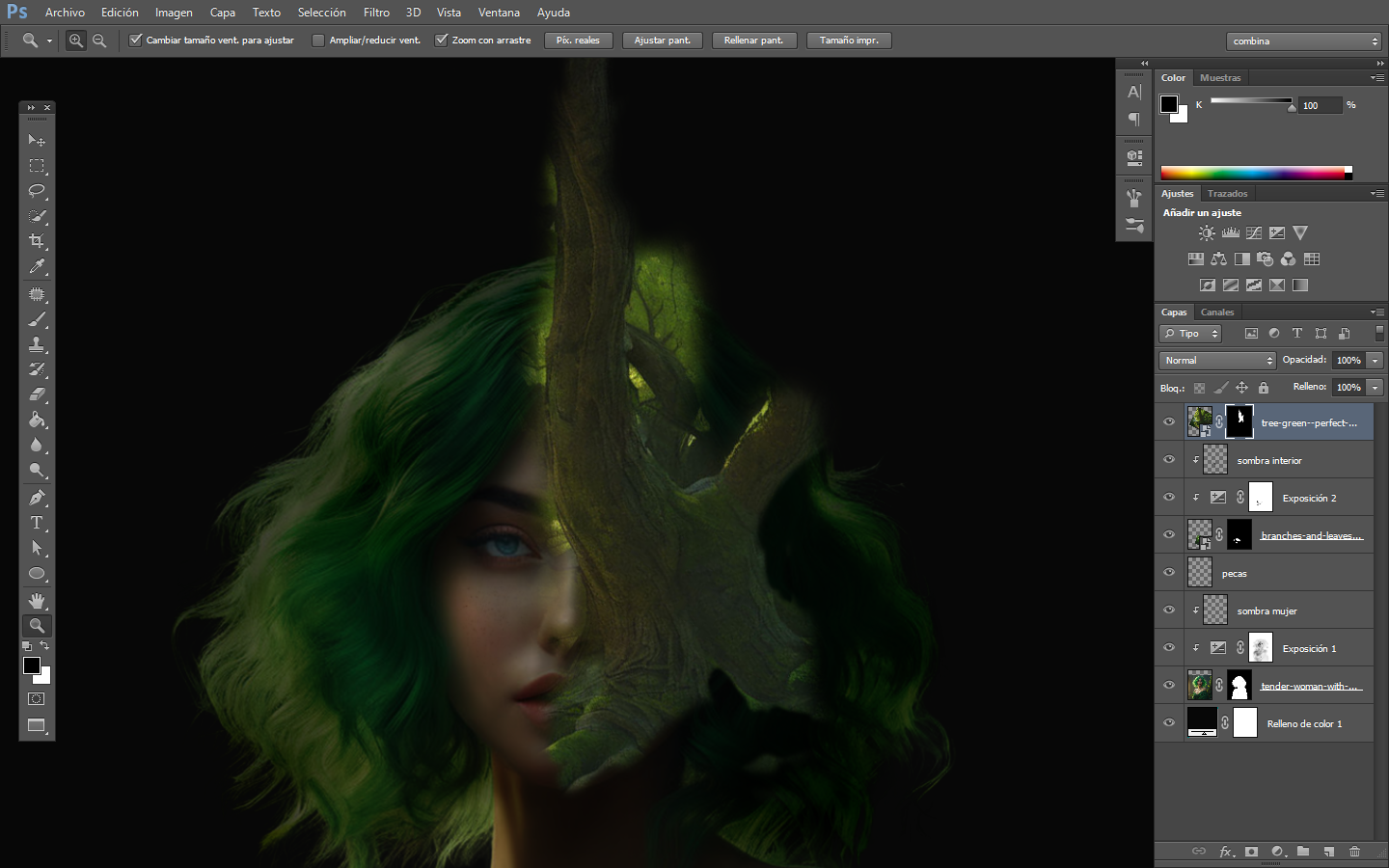Open the Character panel icon

click(1134, 93)
